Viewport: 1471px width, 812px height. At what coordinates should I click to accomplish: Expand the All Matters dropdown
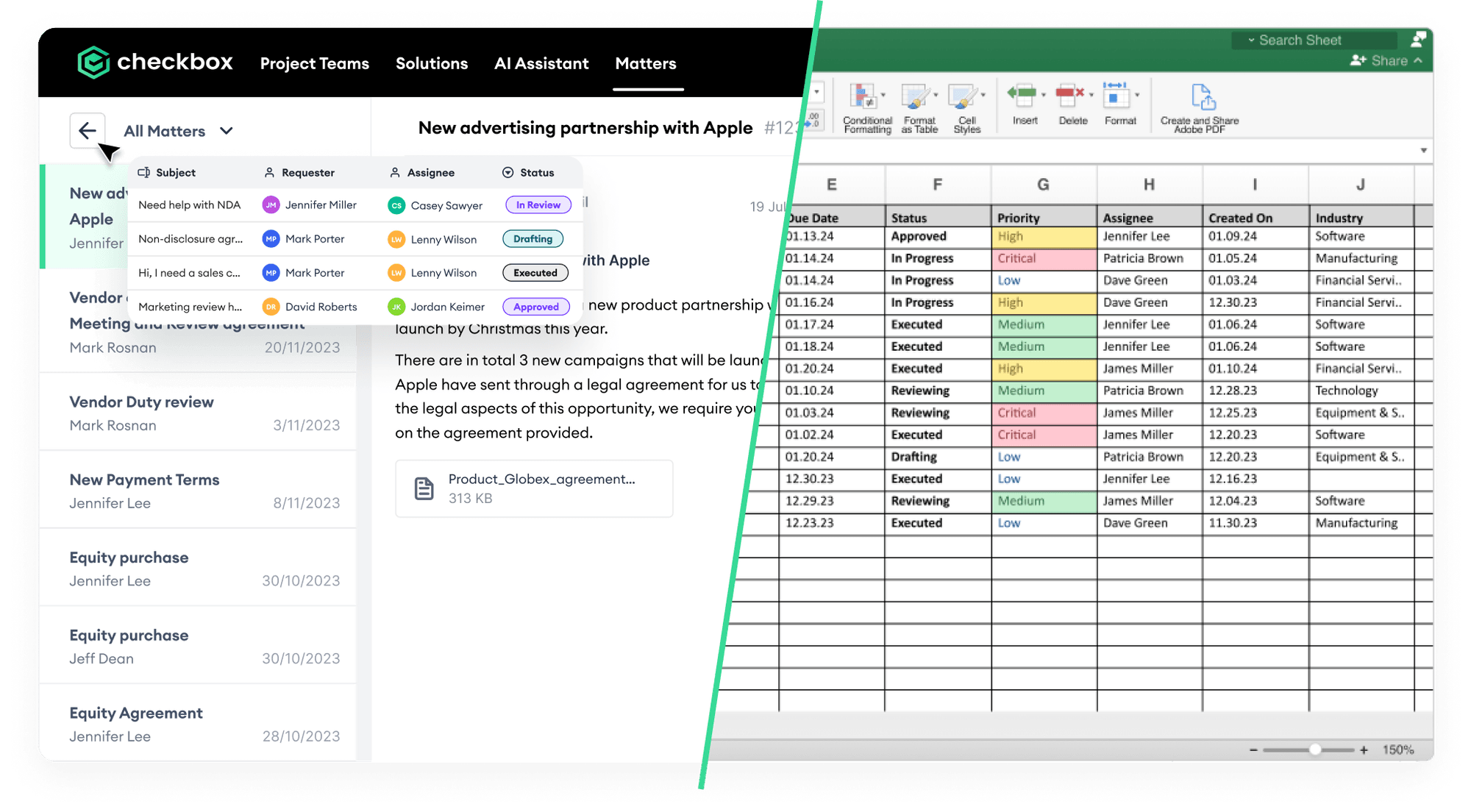(227, 131)
